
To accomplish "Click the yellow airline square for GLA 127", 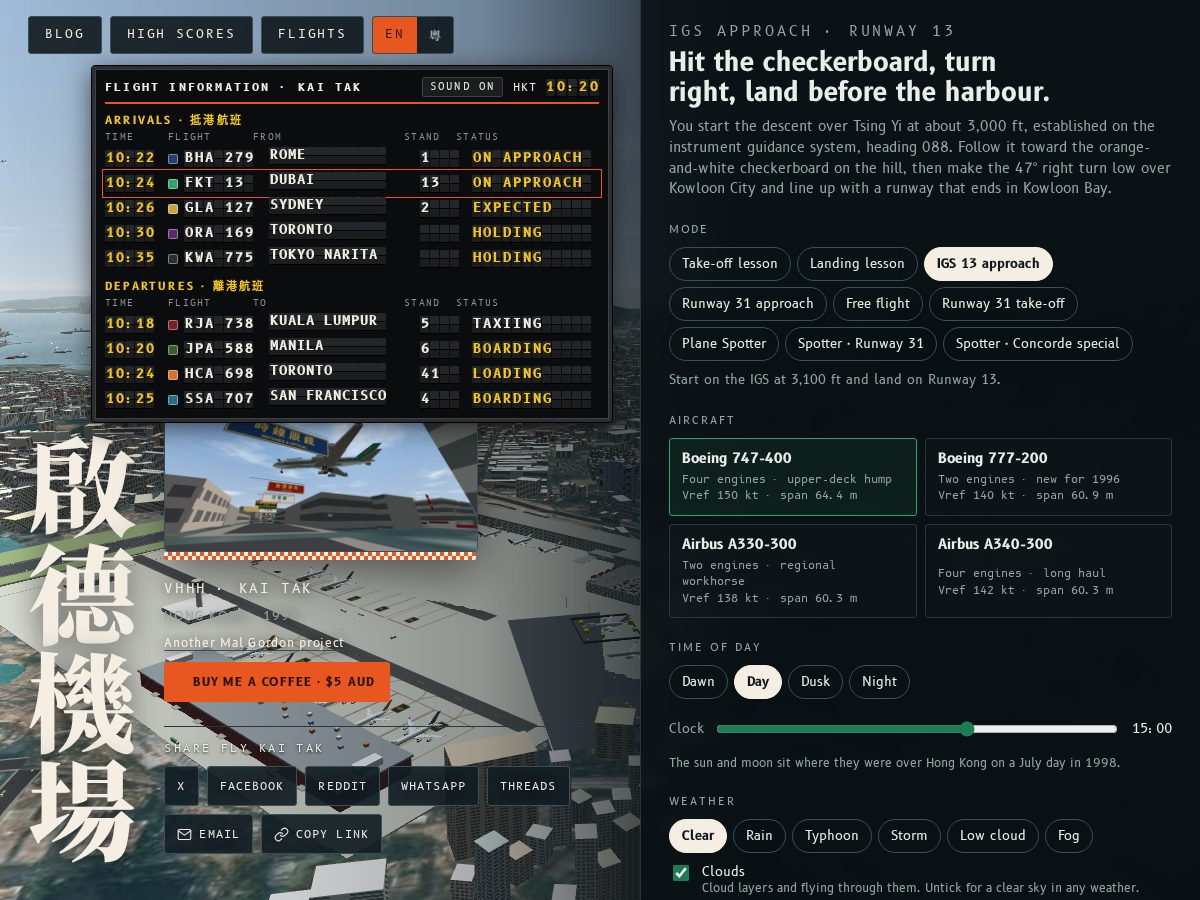I will point(173,208).
